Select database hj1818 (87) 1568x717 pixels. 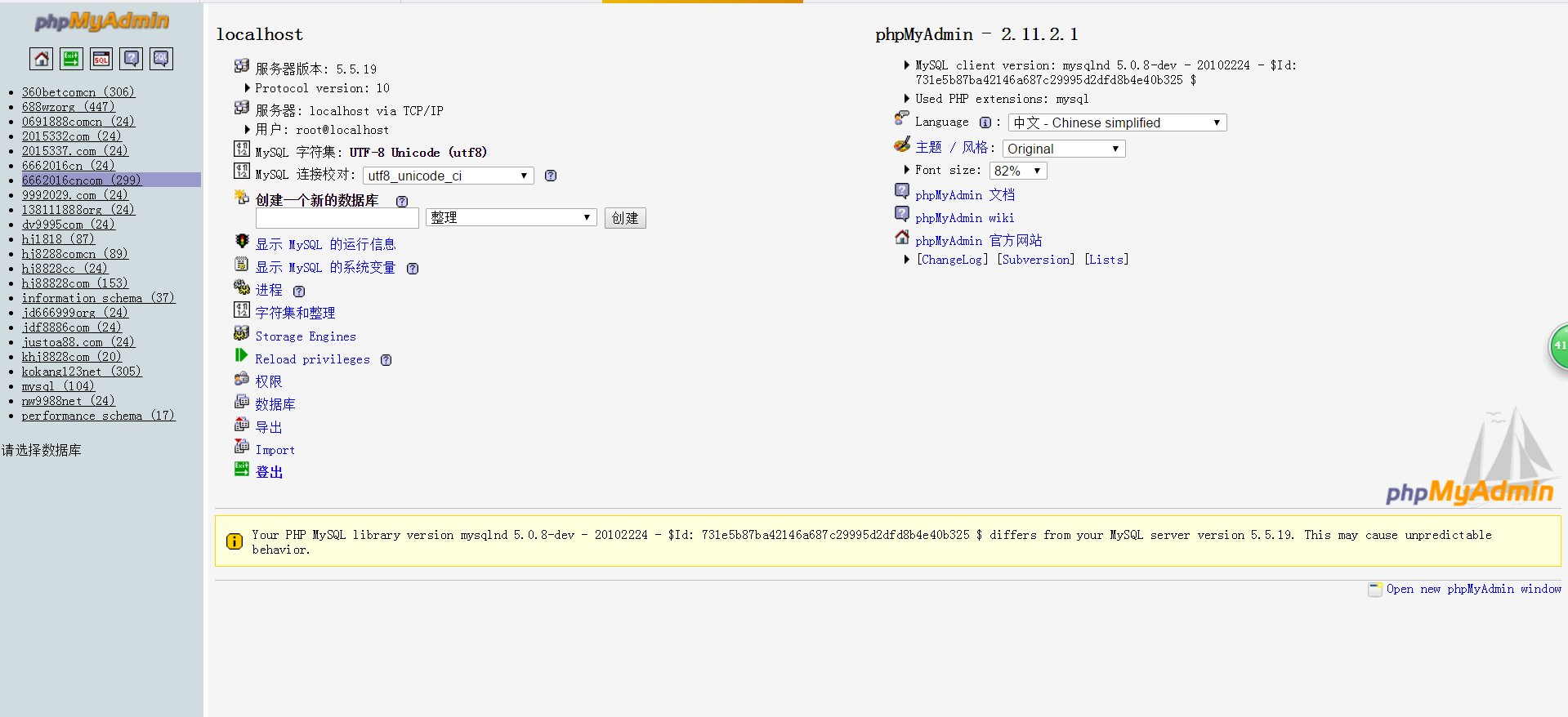click(x=58, y=239)
